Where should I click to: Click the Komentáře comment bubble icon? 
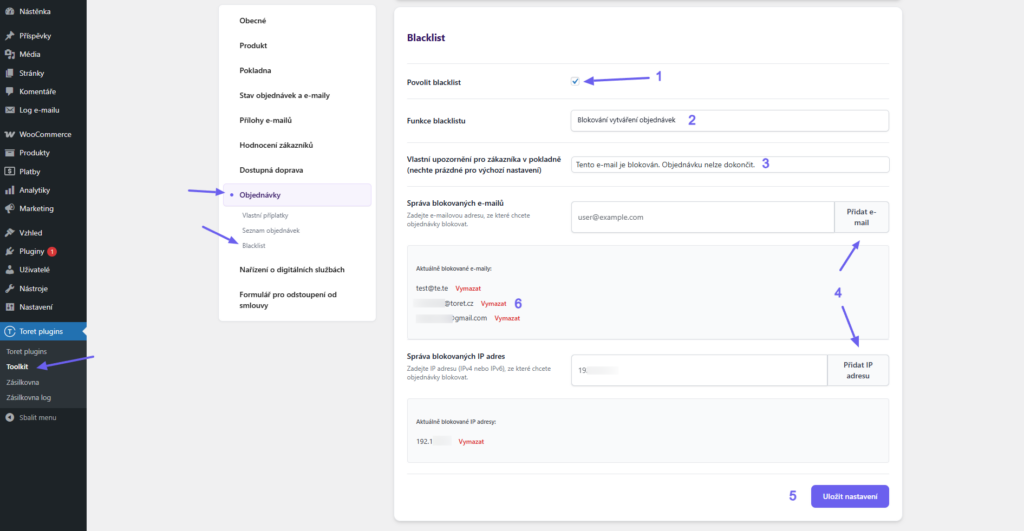tap(10, 91)
